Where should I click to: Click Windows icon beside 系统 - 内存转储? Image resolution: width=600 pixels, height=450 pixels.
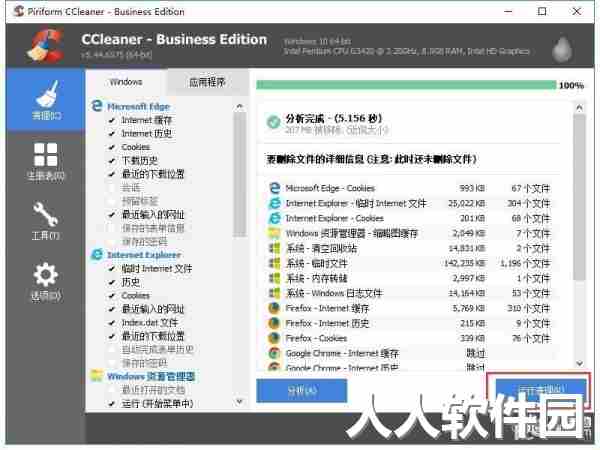click(x=274, y=278)
